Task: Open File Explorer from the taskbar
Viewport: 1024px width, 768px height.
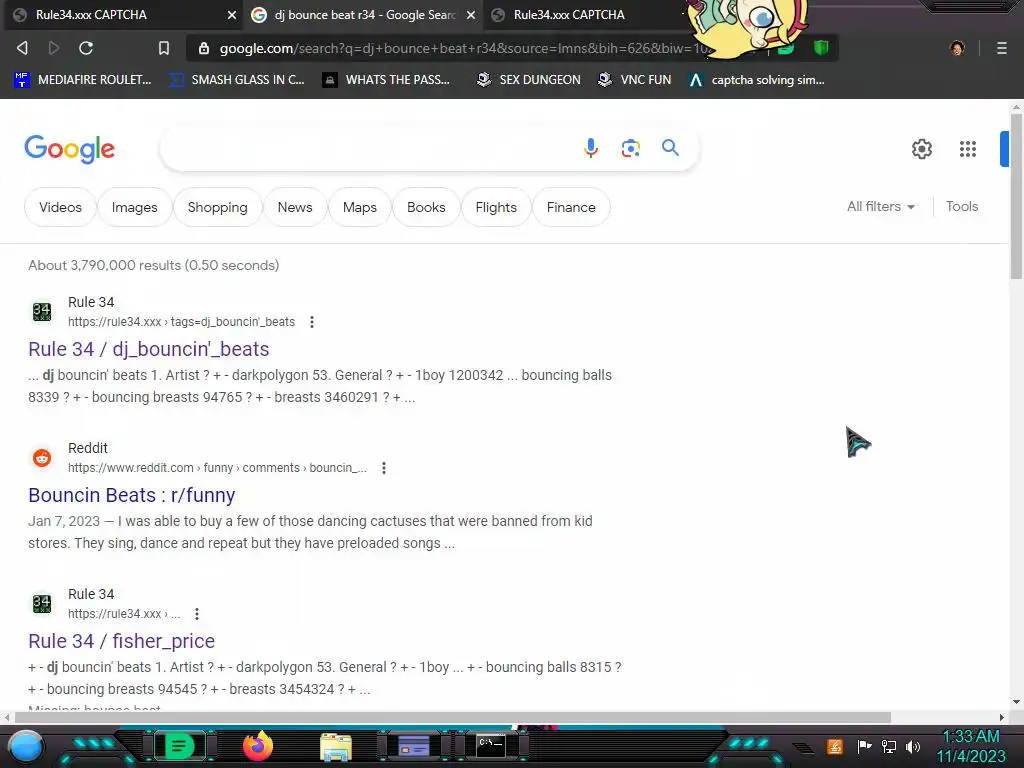Action: click(336, 747)
